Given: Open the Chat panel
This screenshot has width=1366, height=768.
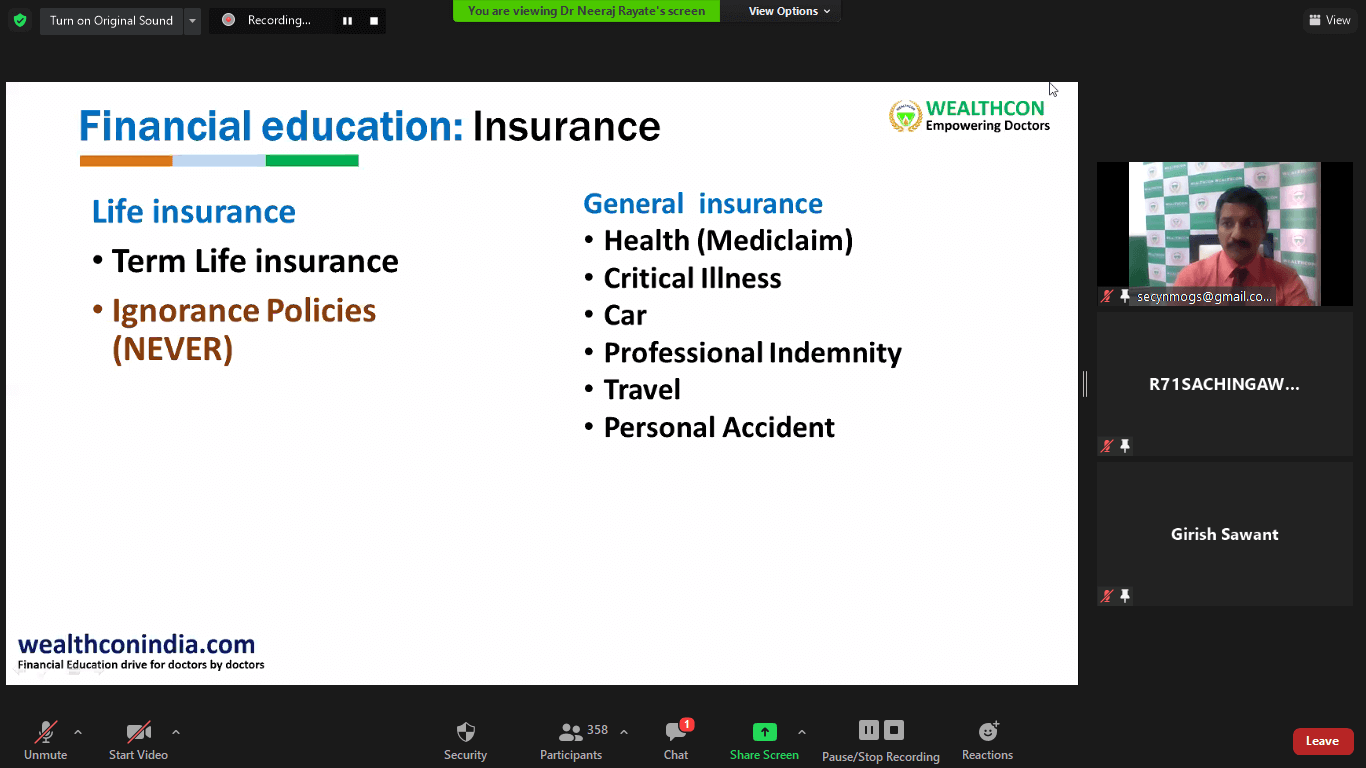Looking at the screenshot, I should coord(676,740).
